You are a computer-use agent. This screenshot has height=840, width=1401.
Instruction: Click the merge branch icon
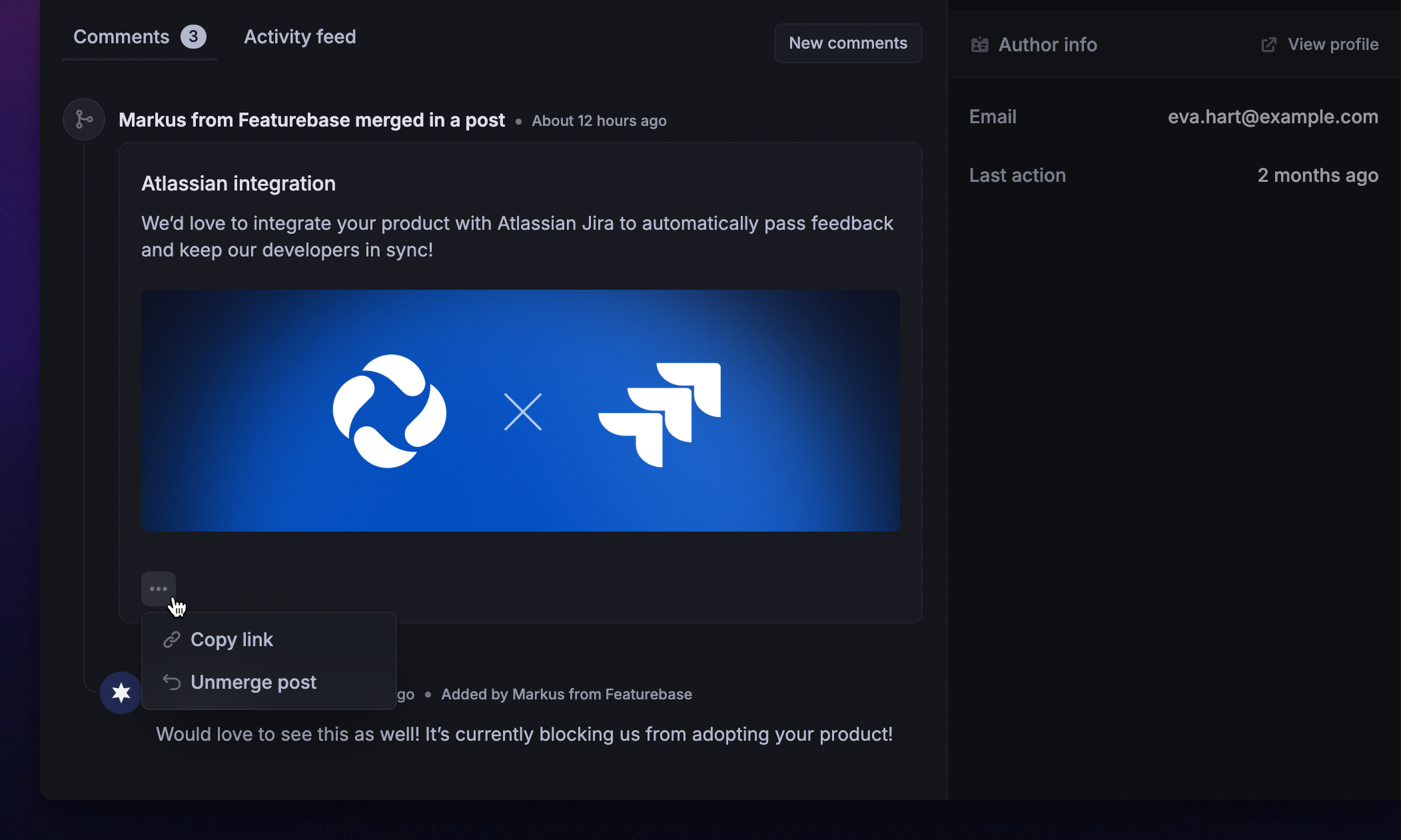point(84,120)
